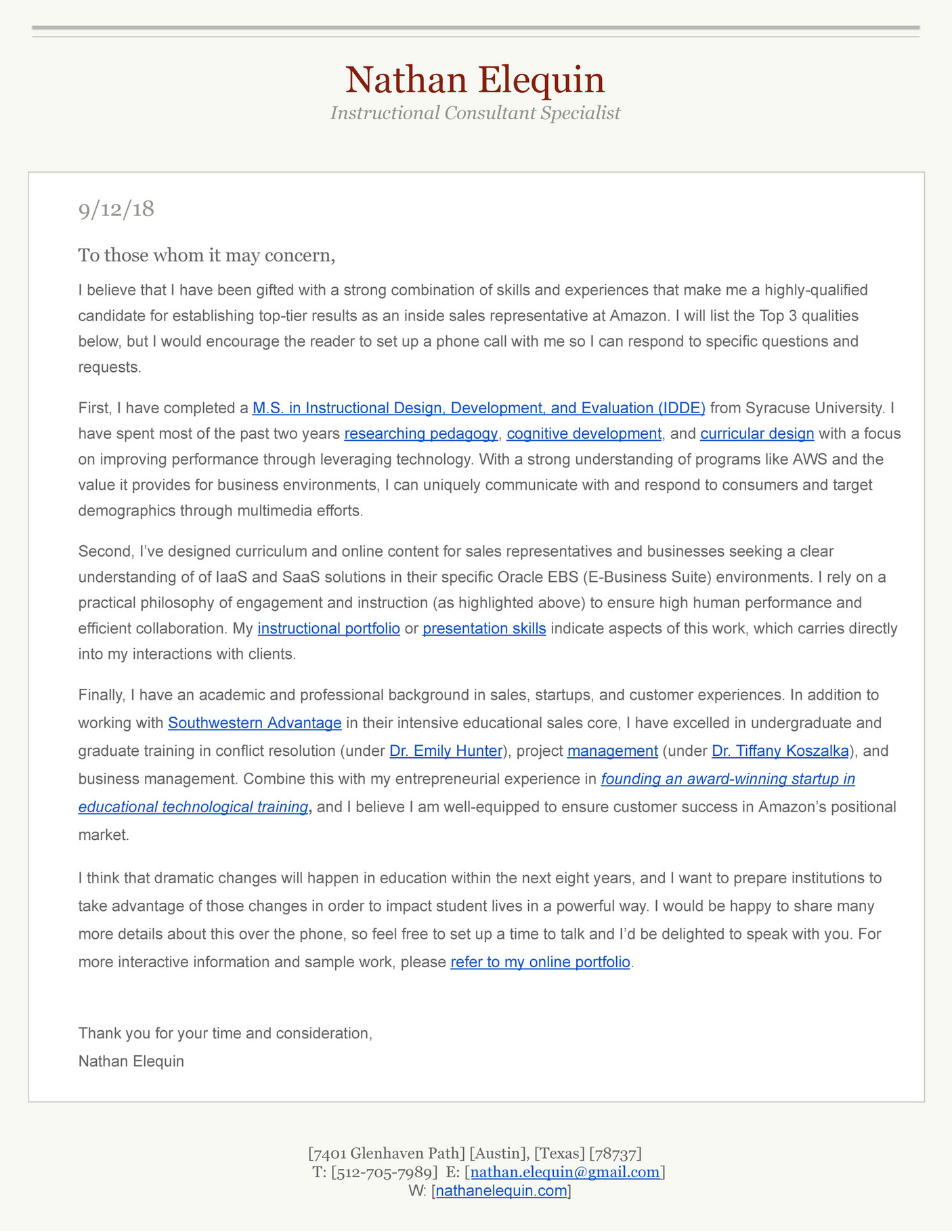
Task: Visit the Southwestern Advantage link
Action: coord(255,723)
